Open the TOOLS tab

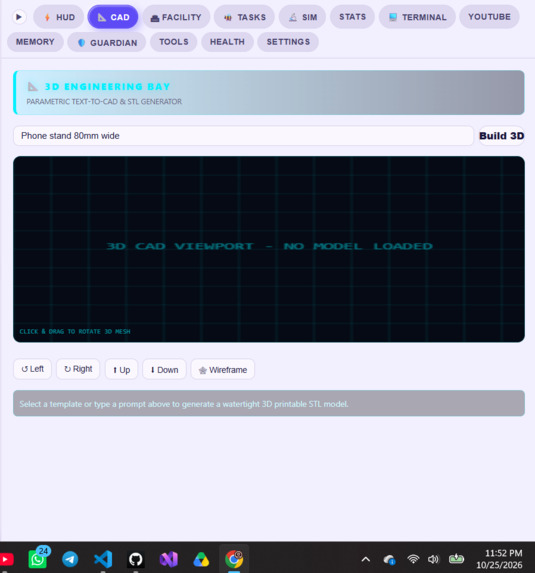point(174,42)
